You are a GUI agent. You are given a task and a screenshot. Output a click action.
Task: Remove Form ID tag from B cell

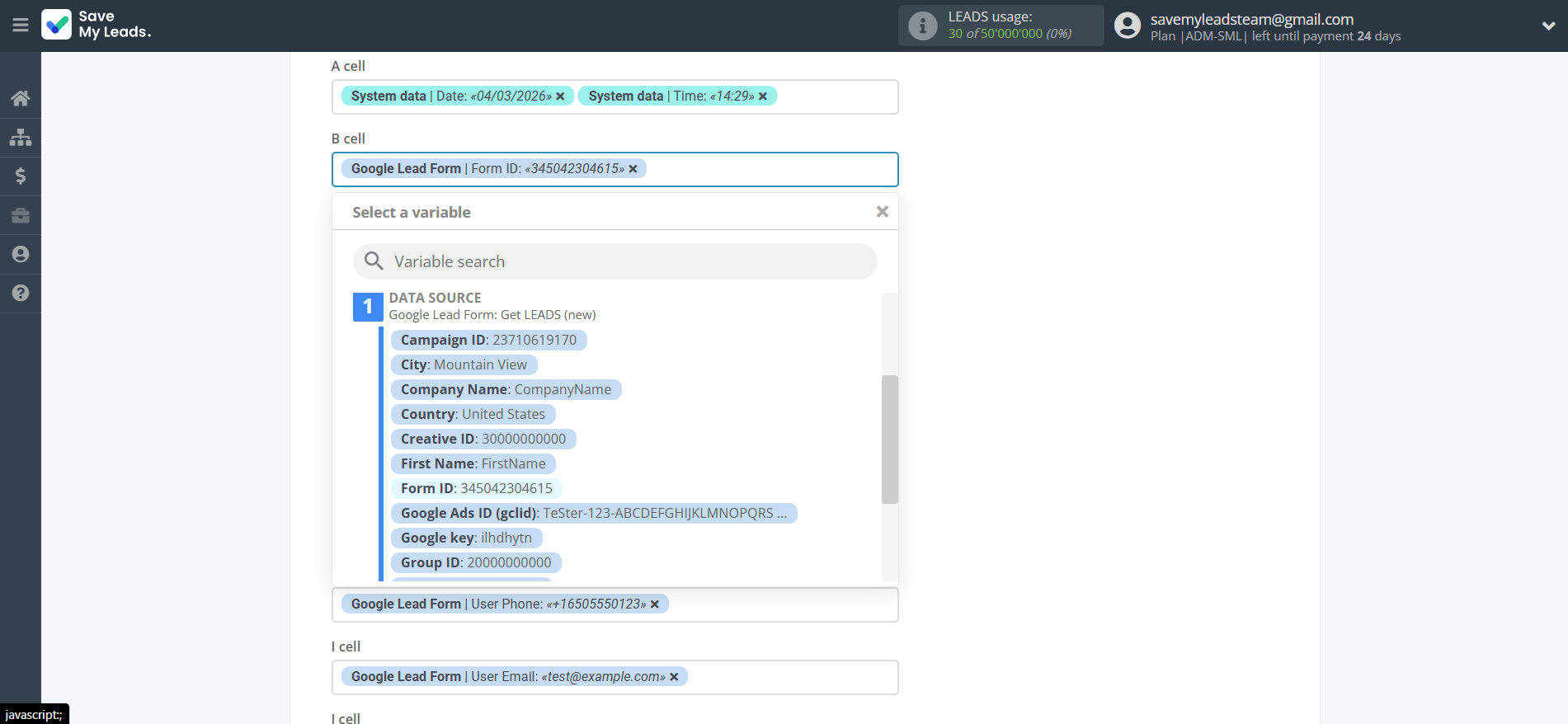pyautogui.click(x=633, y=169)
